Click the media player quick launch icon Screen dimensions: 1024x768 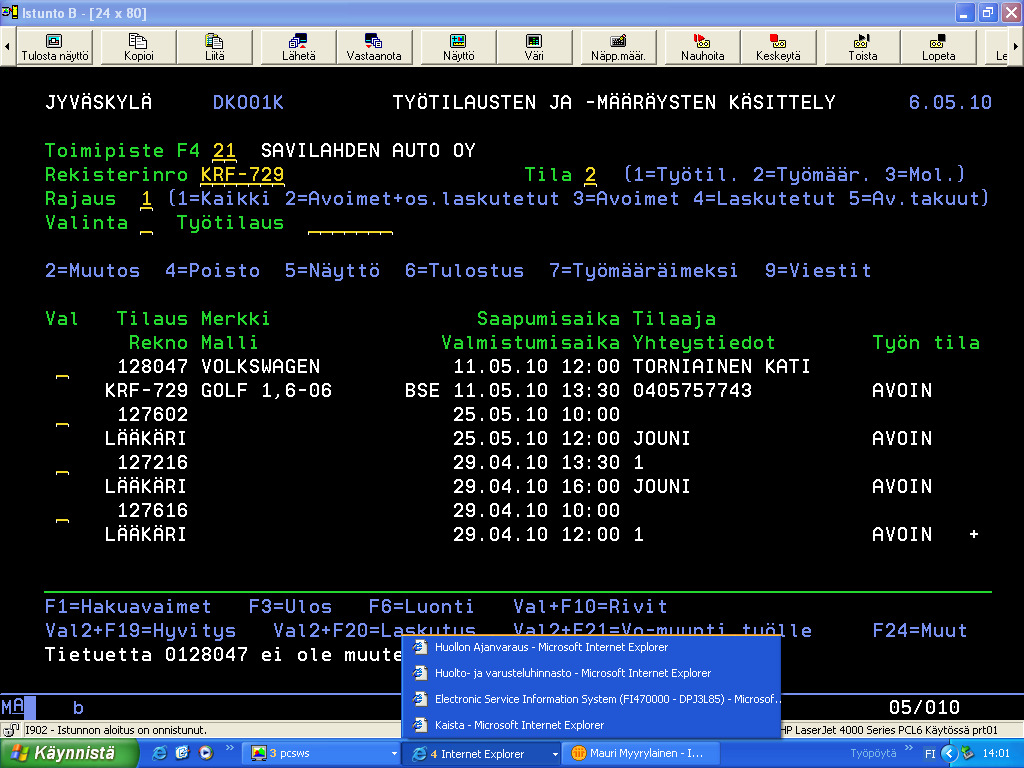(x=206, y=754)
